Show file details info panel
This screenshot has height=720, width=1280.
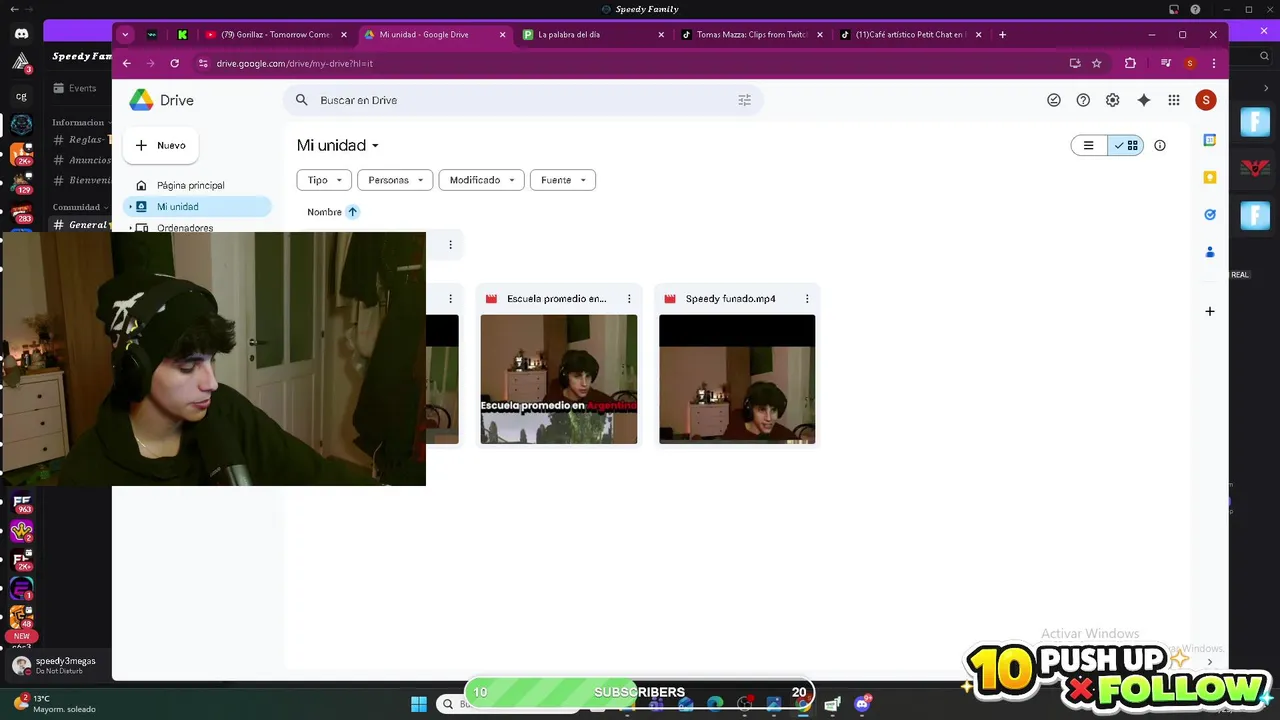click(x=1160, y=145)
